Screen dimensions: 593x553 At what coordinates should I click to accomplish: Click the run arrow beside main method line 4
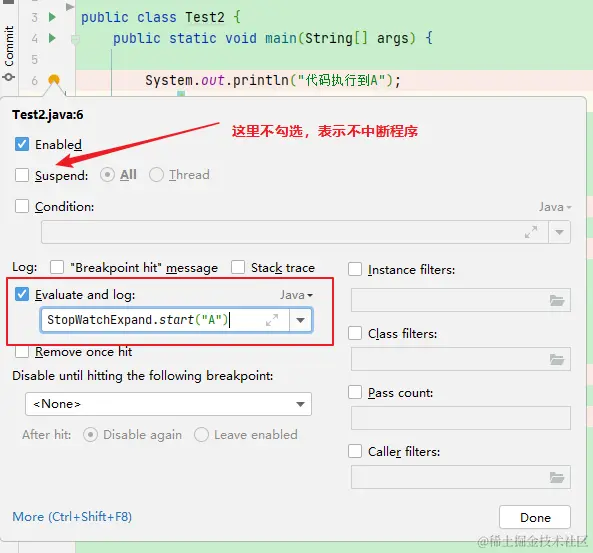(52, 38)
